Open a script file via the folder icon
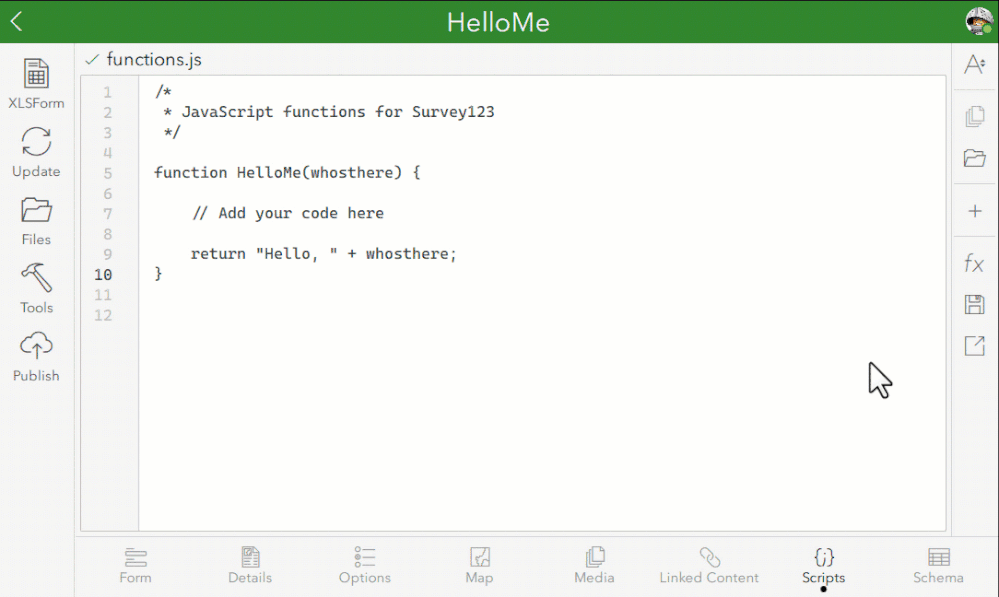Screen dimensions: 999x597 974,158
